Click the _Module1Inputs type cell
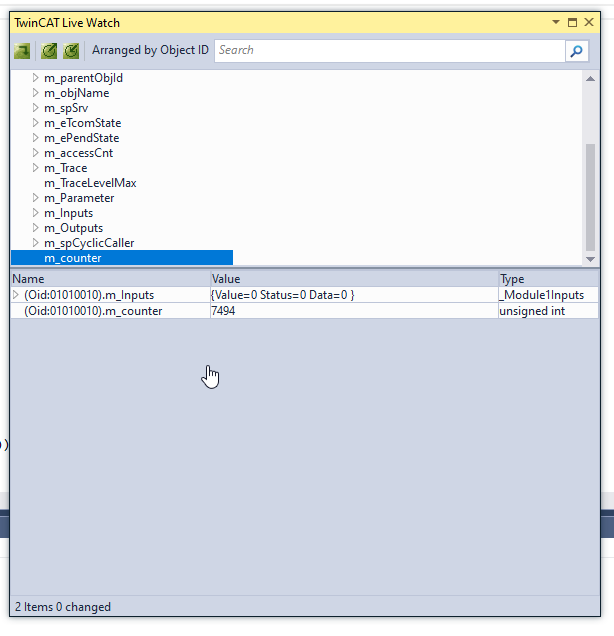 pyautogui.click(x=548, y=295)
